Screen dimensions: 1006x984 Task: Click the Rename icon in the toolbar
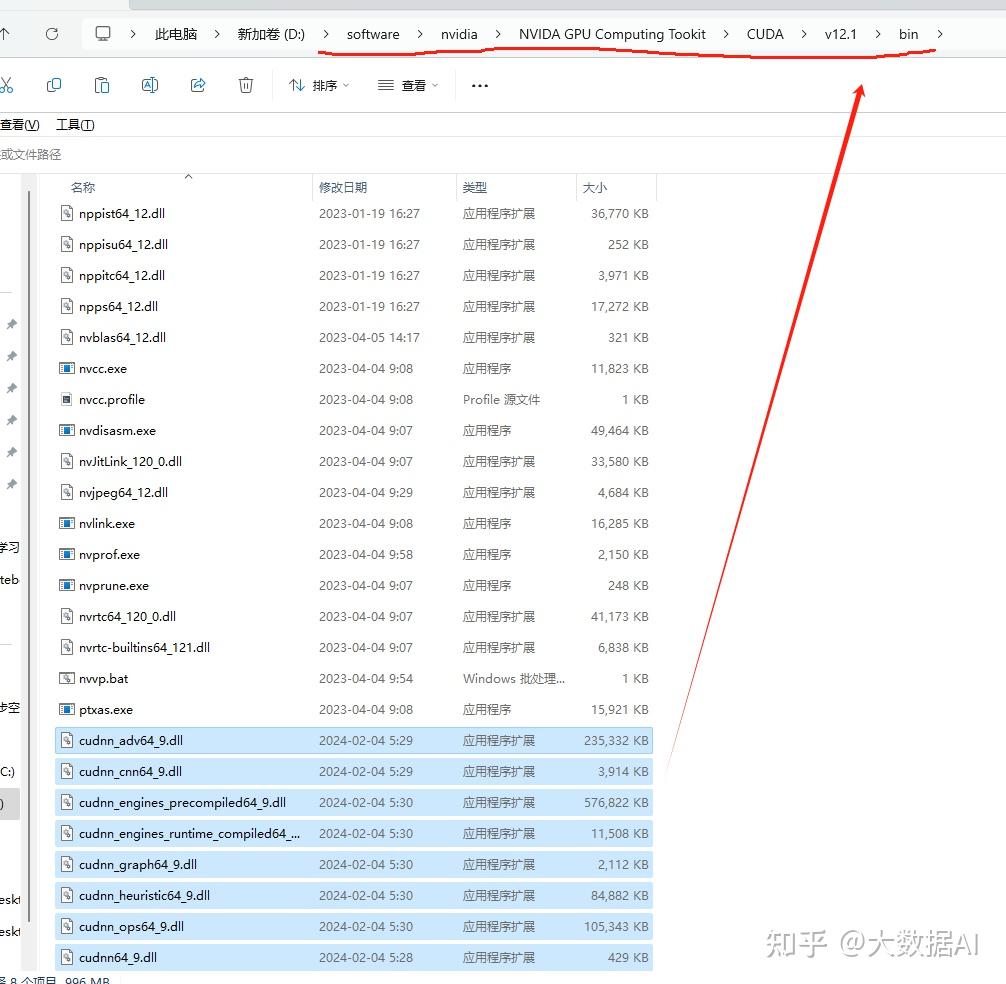point(150,85)
